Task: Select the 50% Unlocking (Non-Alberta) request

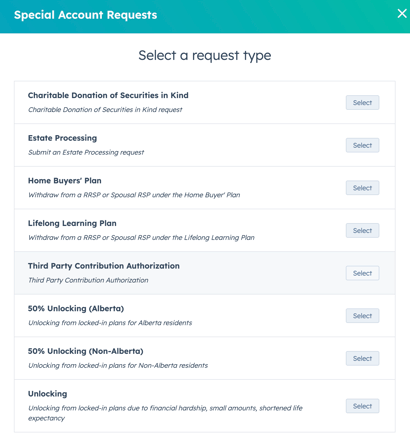Action: click(362, 358)
